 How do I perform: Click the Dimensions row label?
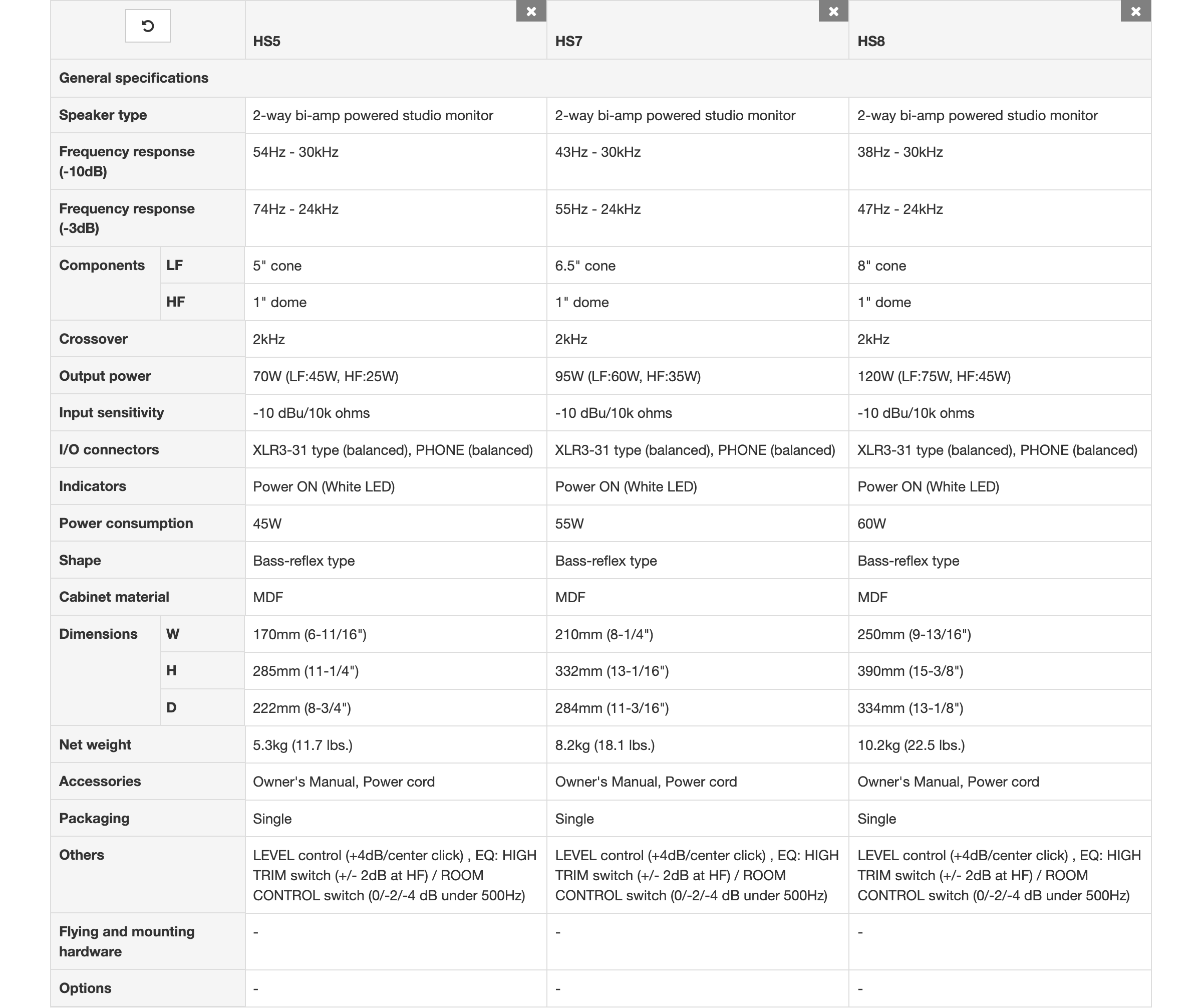[99, 634]
